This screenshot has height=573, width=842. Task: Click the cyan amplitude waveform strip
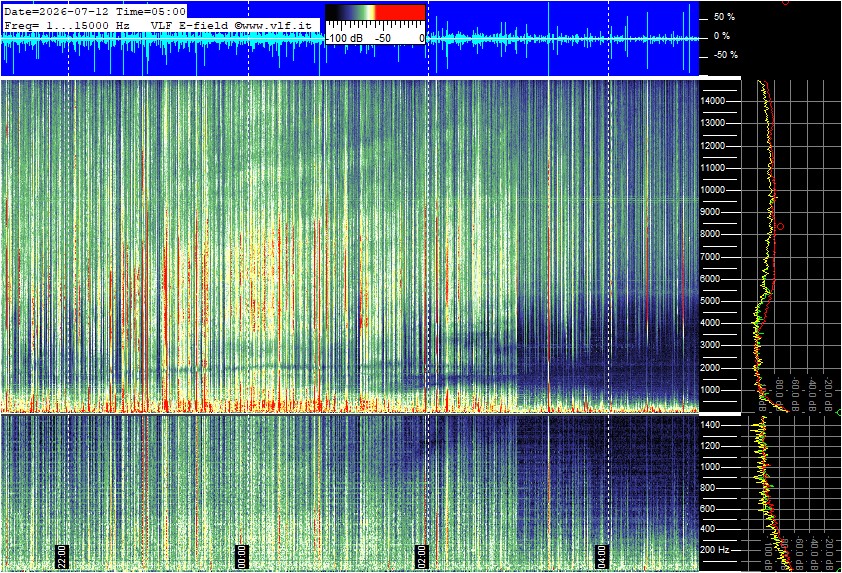click(350, 38)
